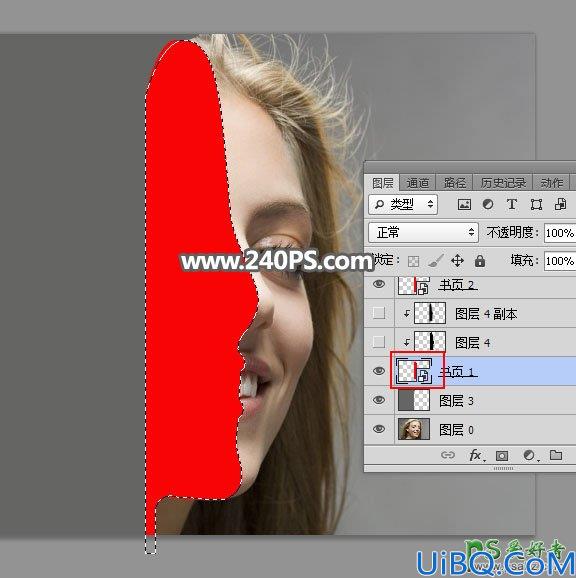Lock image pixels brush icon
Image resolution: width=576 pixels, height=578 pixels.
coord(435,261)
